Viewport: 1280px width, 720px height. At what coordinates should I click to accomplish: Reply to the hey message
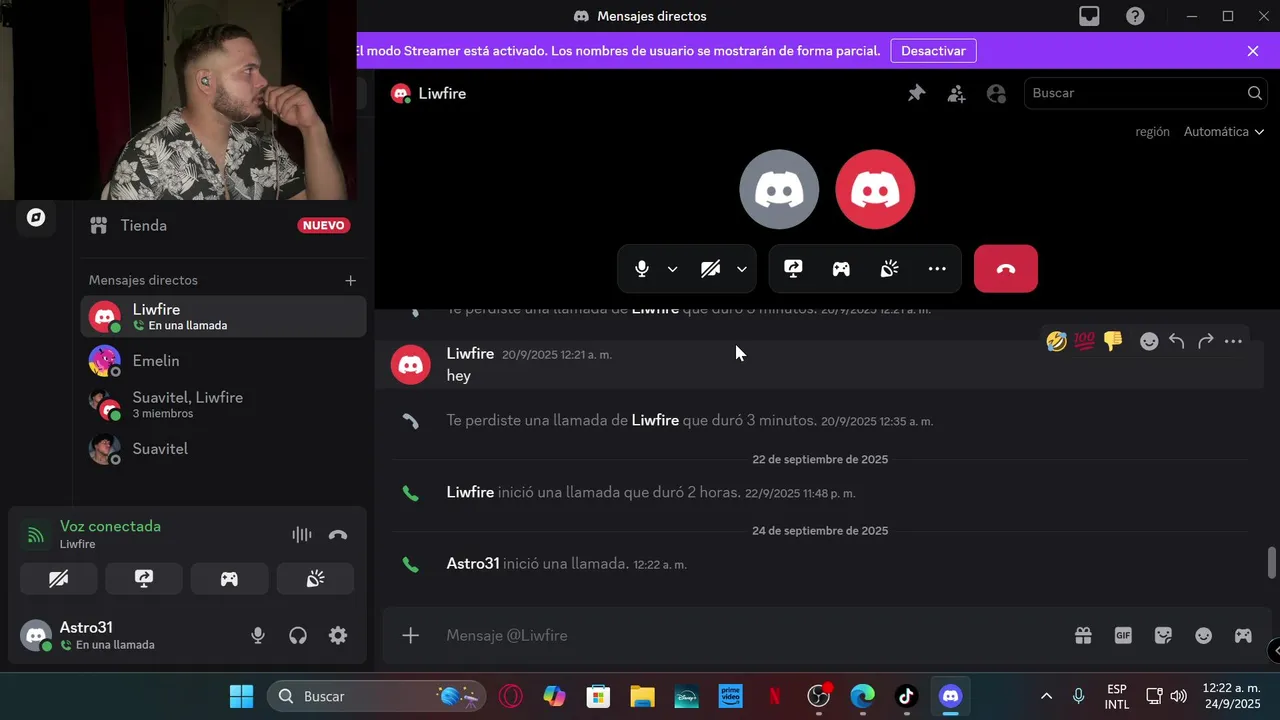coord(1177,342)
